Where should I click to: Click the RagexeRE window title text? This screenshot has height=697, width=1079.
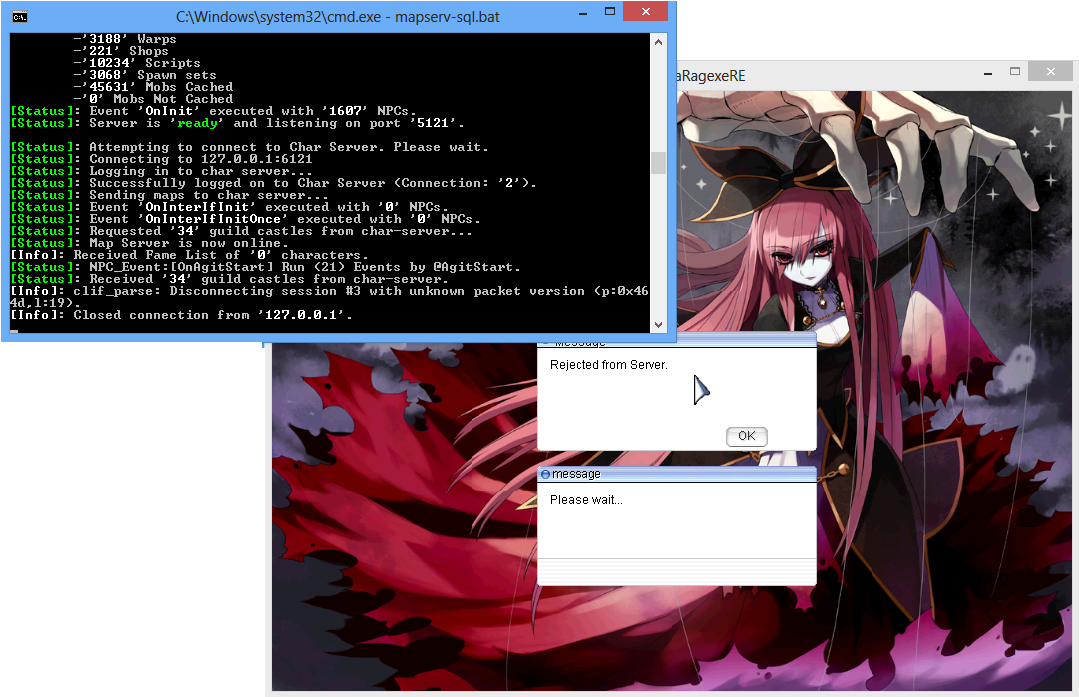coord(712,76)
